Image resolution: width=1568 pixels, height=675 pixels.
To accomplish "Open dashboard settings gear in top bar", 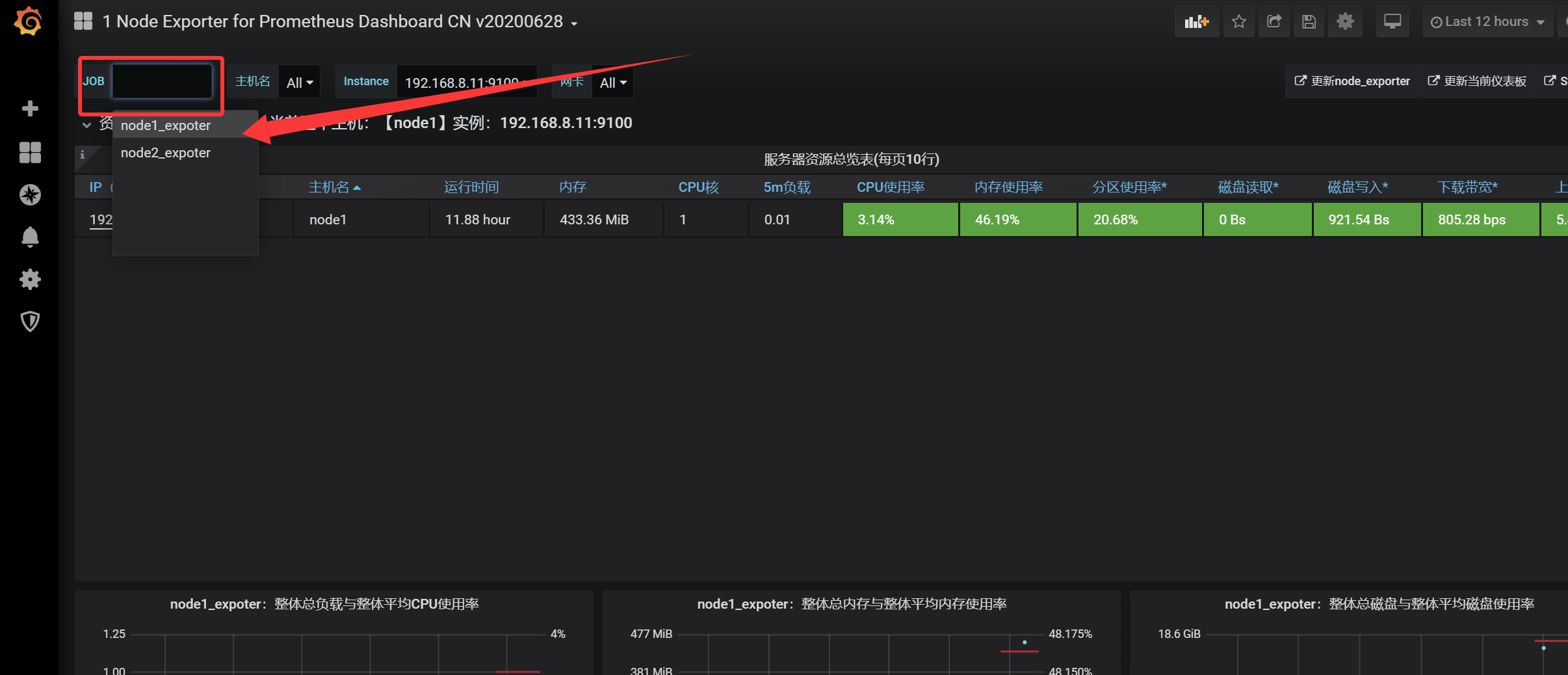I will coord(1345,21).
